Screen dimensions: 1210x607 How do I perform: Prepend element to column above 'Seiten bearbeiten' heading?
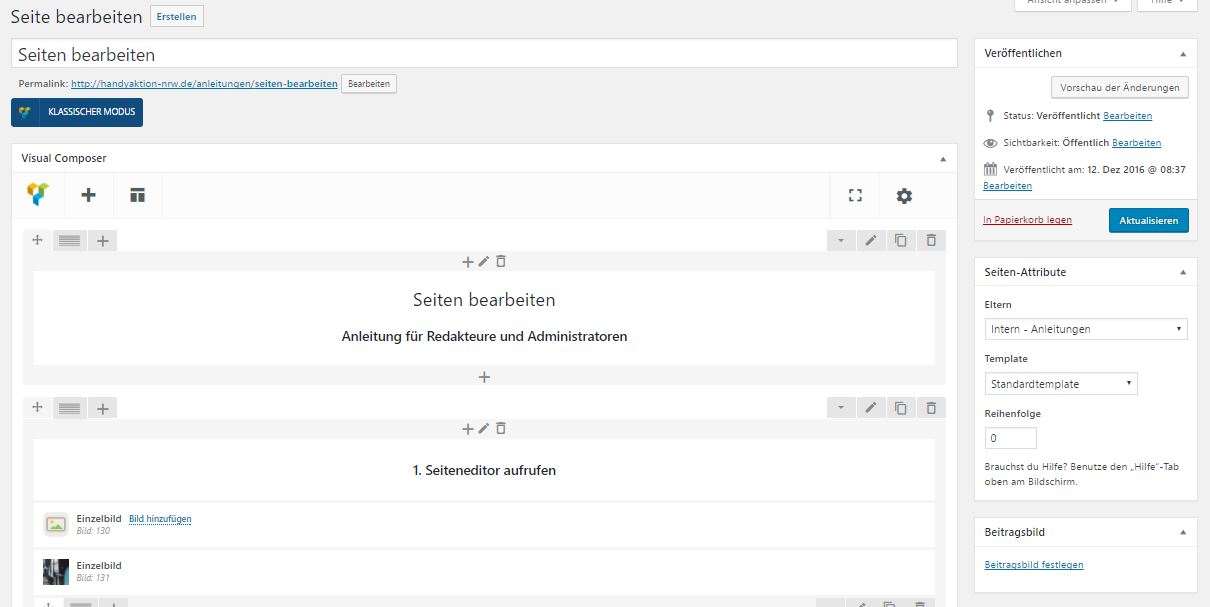coord(467,261)
